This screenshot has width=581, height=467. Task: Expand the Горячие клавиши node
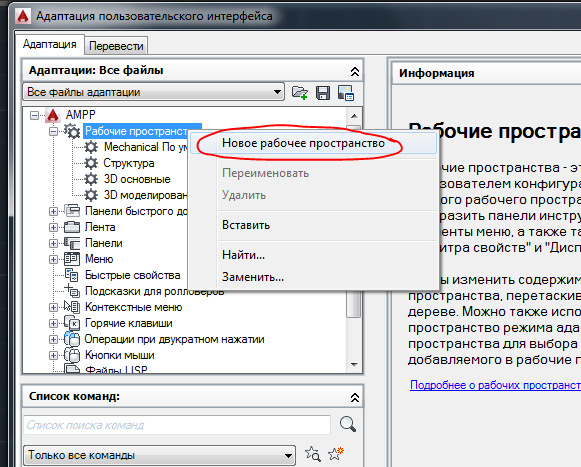[53, 323]
